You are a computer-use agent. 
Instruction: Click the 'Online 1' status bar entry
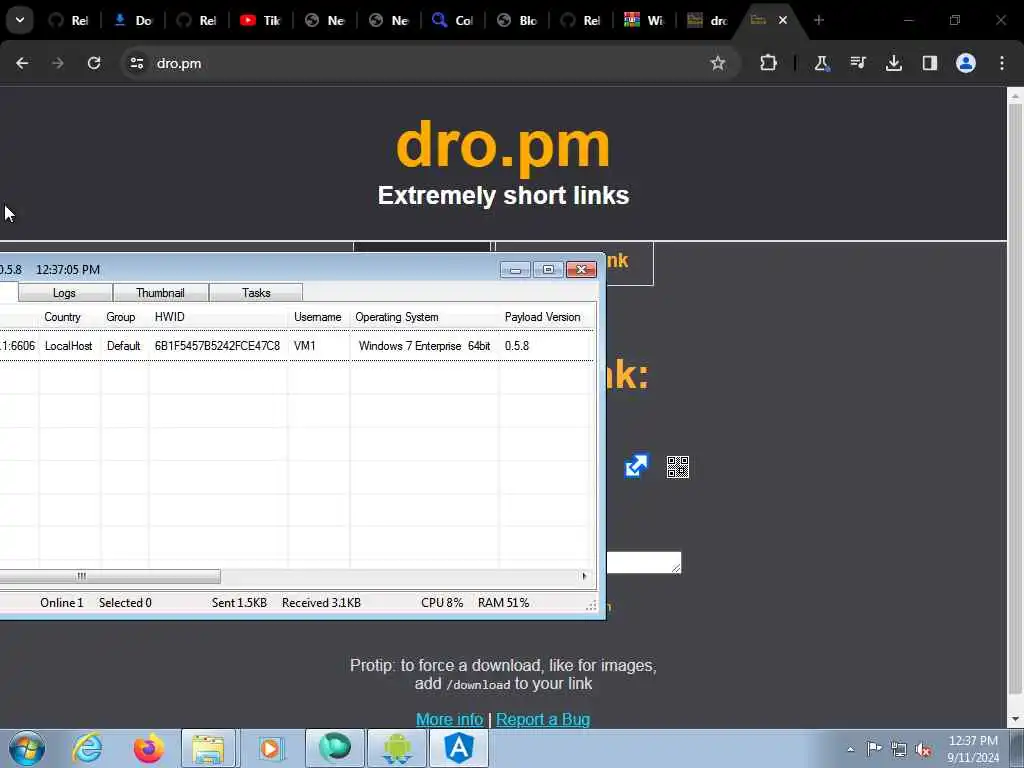point(62,603)
